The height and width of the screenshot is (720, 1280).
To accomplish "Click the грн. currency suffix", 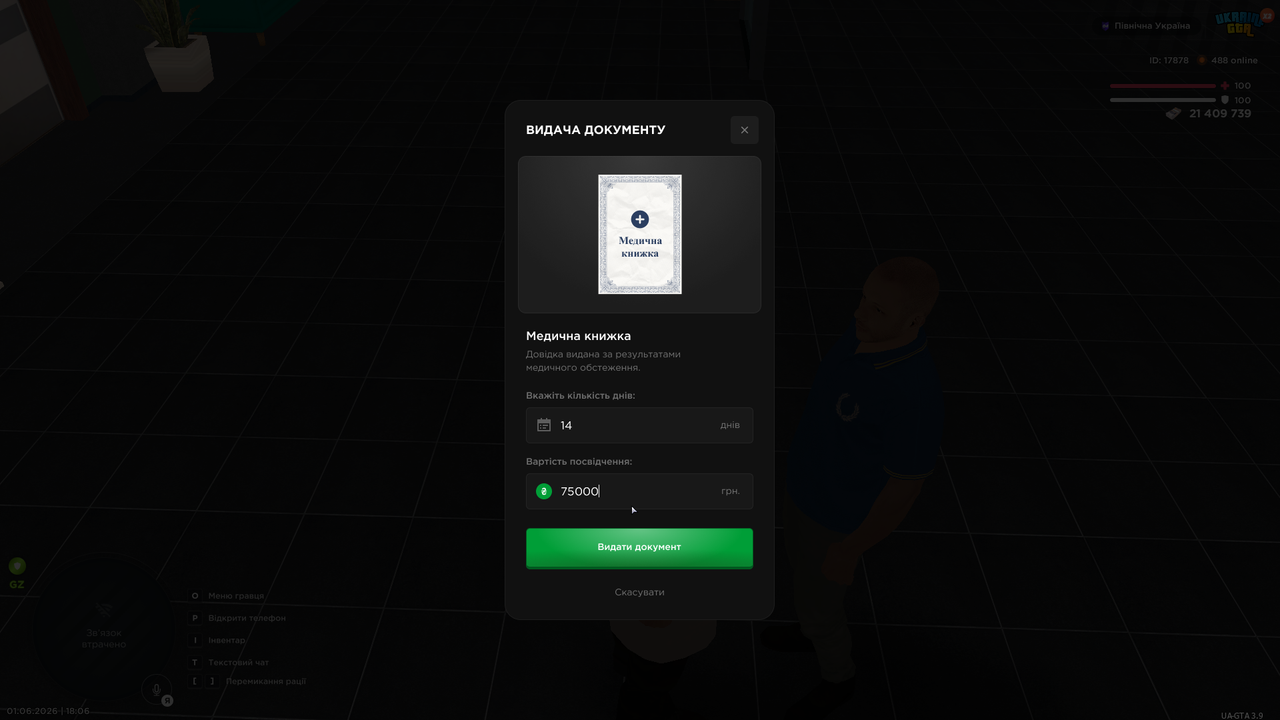I will [731, 491].
